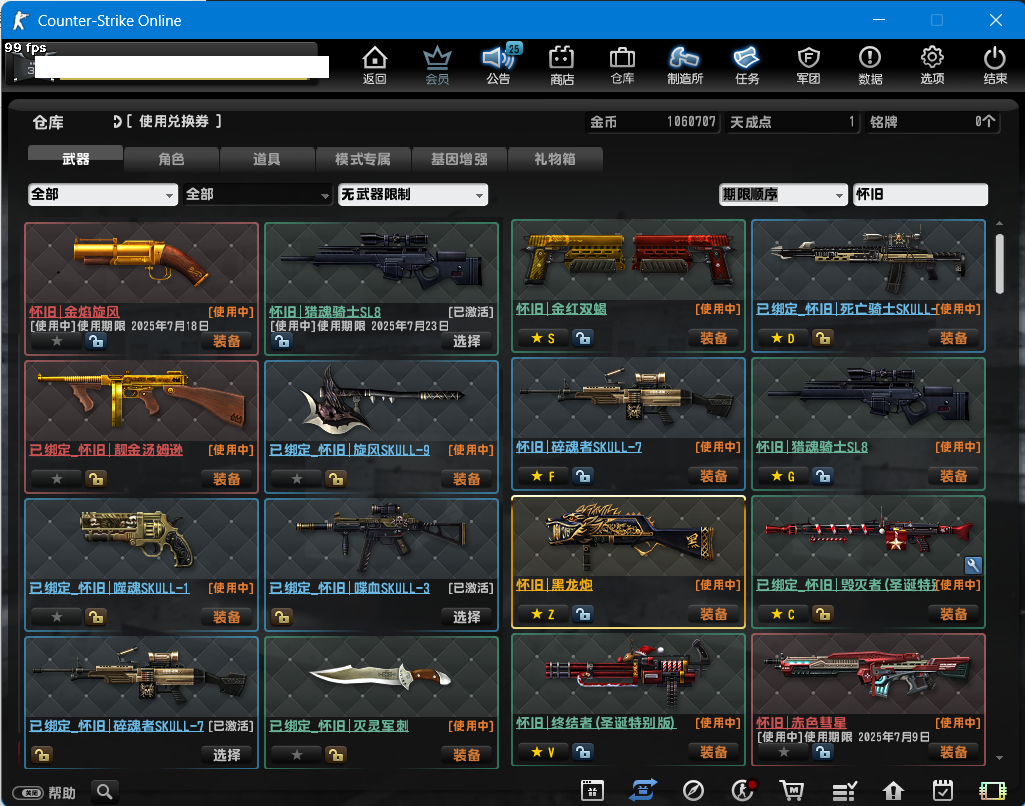Toggle favorite star S on 怀旧|金红双蝎
This screenshot has height=806, width=1025.
point(543,338)
